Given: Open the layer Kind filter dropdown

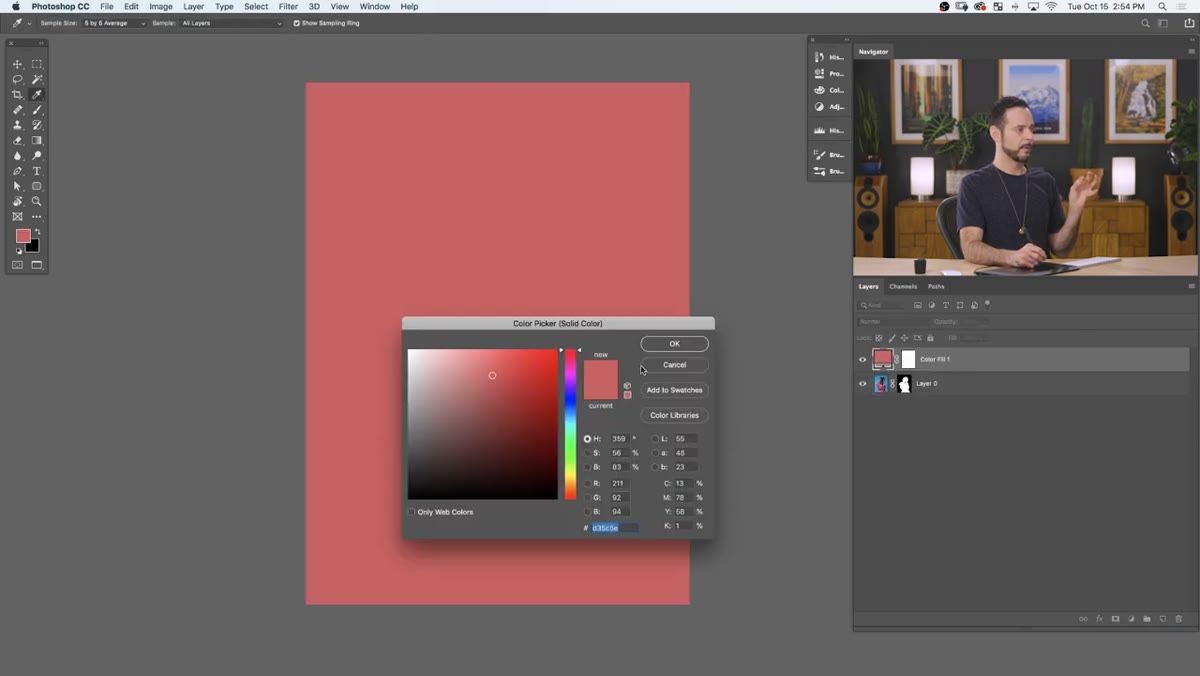Looking at the screenshot, I should [x=882, y=305].
